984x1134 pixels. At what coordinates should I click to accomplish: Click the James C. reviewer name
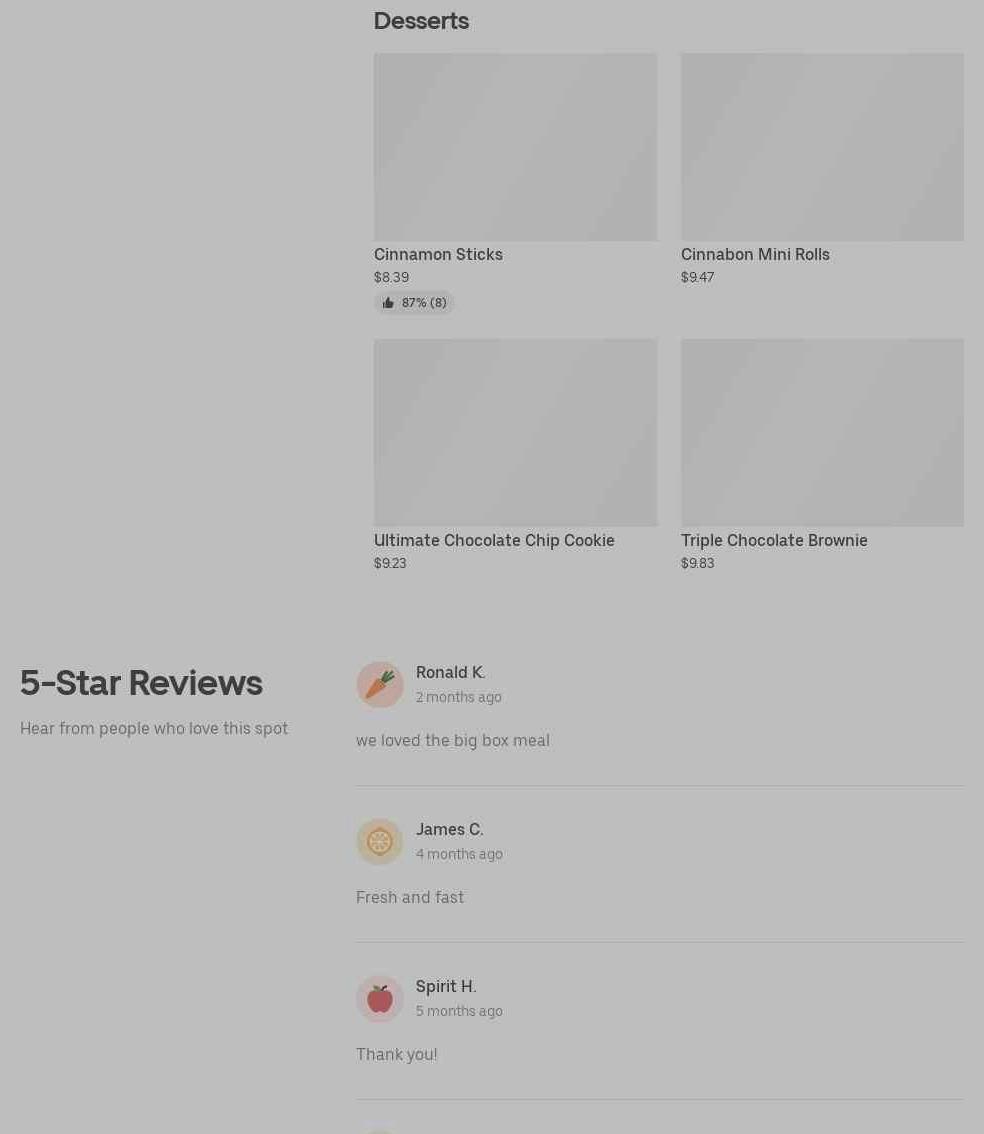pyautogui.click(x=449, y=830)
